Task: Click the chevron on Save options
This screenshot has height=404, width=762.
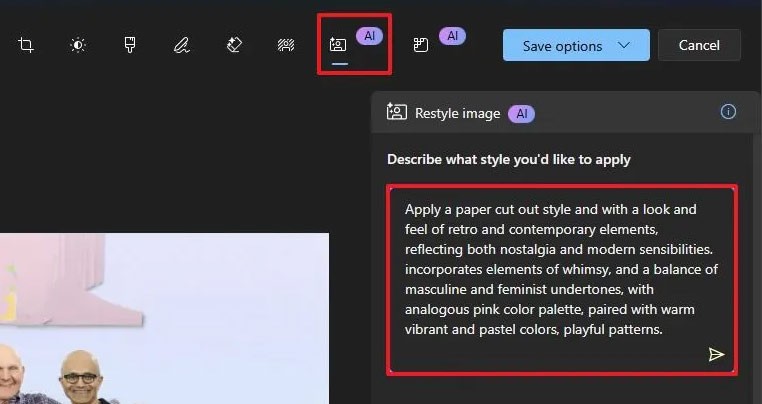Action: pyautogui.click(x=625, y=45)
